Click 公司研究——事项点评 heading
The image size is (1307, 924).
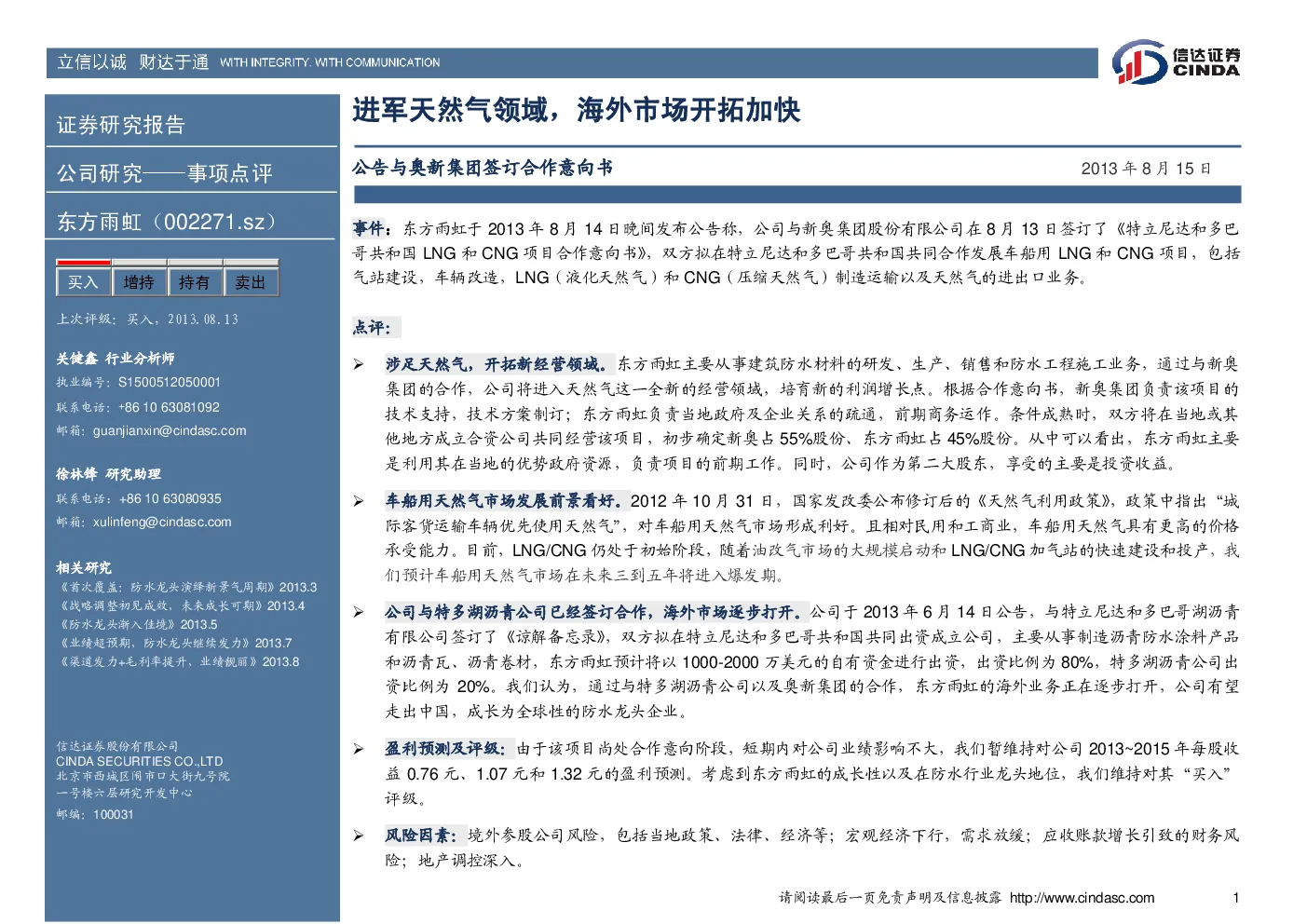click(165, 173)
